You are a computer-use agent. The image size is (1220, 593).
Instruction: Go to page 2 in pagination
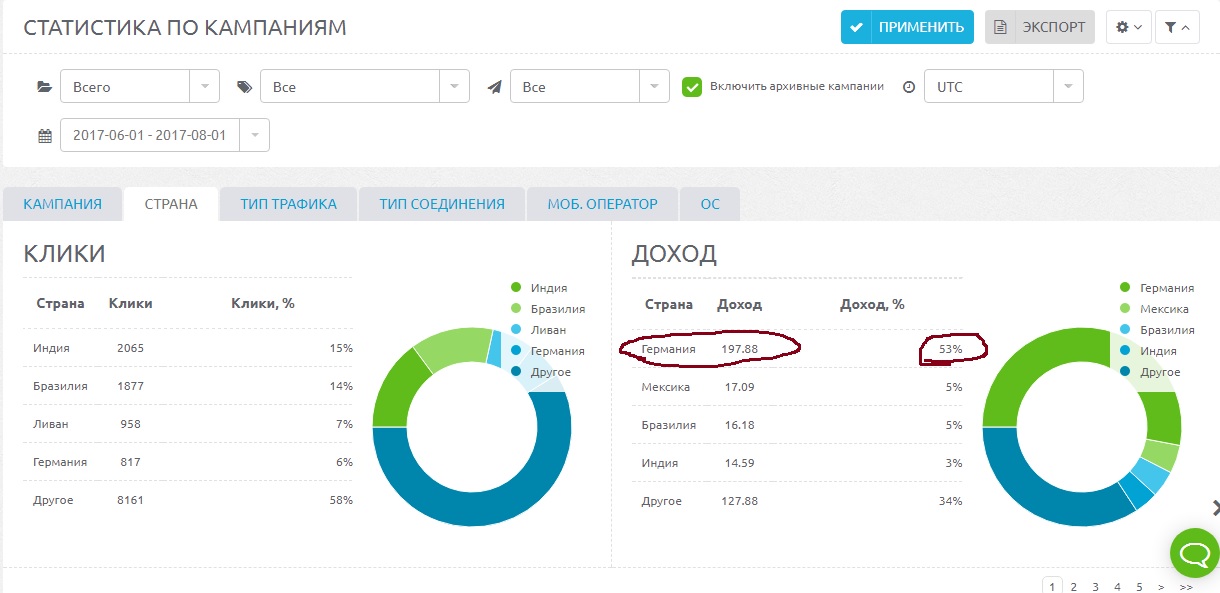(1073, 587)
